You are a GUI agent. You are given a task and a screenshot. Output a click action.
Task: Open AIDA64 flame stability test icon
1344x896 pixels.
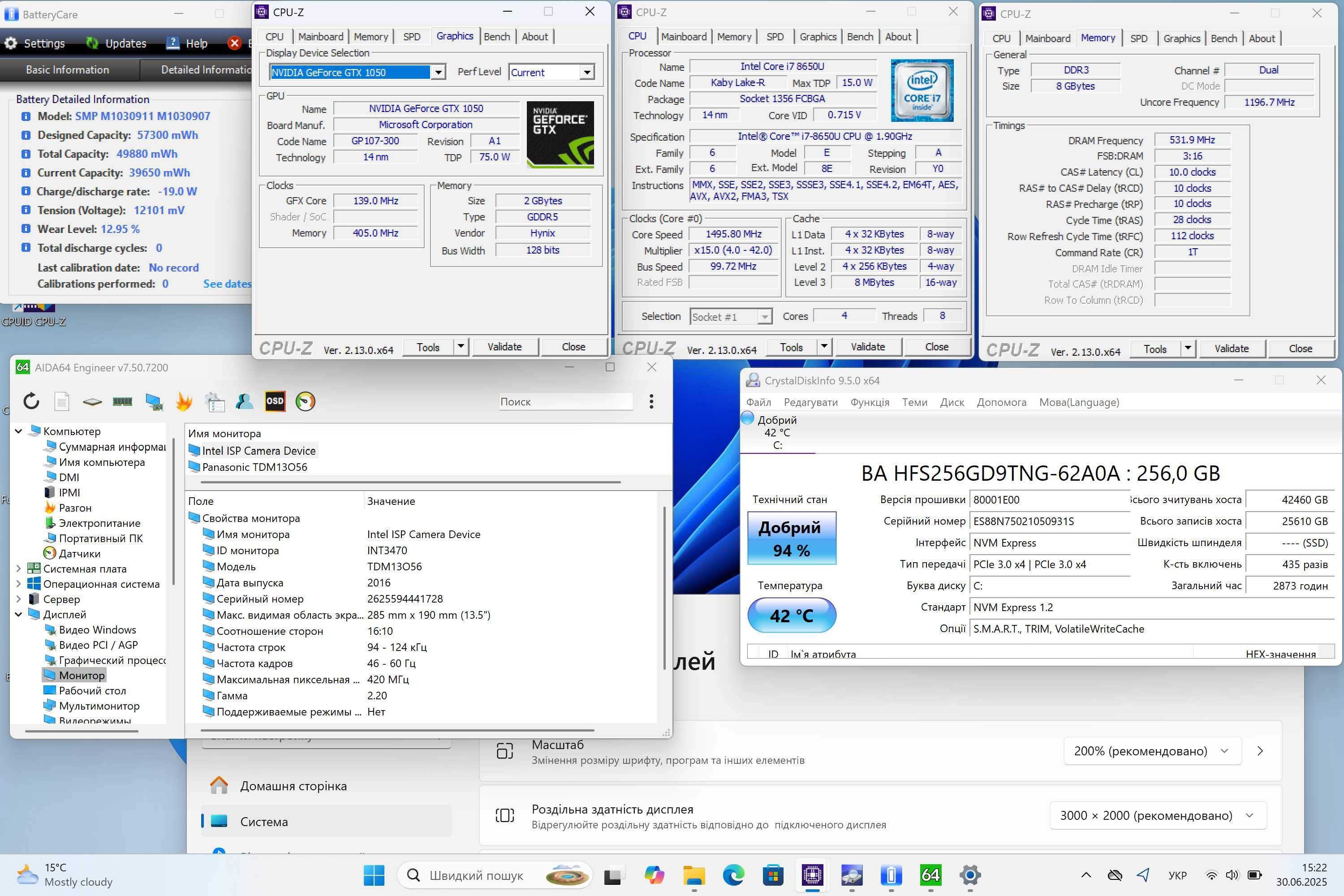(183, 401)
